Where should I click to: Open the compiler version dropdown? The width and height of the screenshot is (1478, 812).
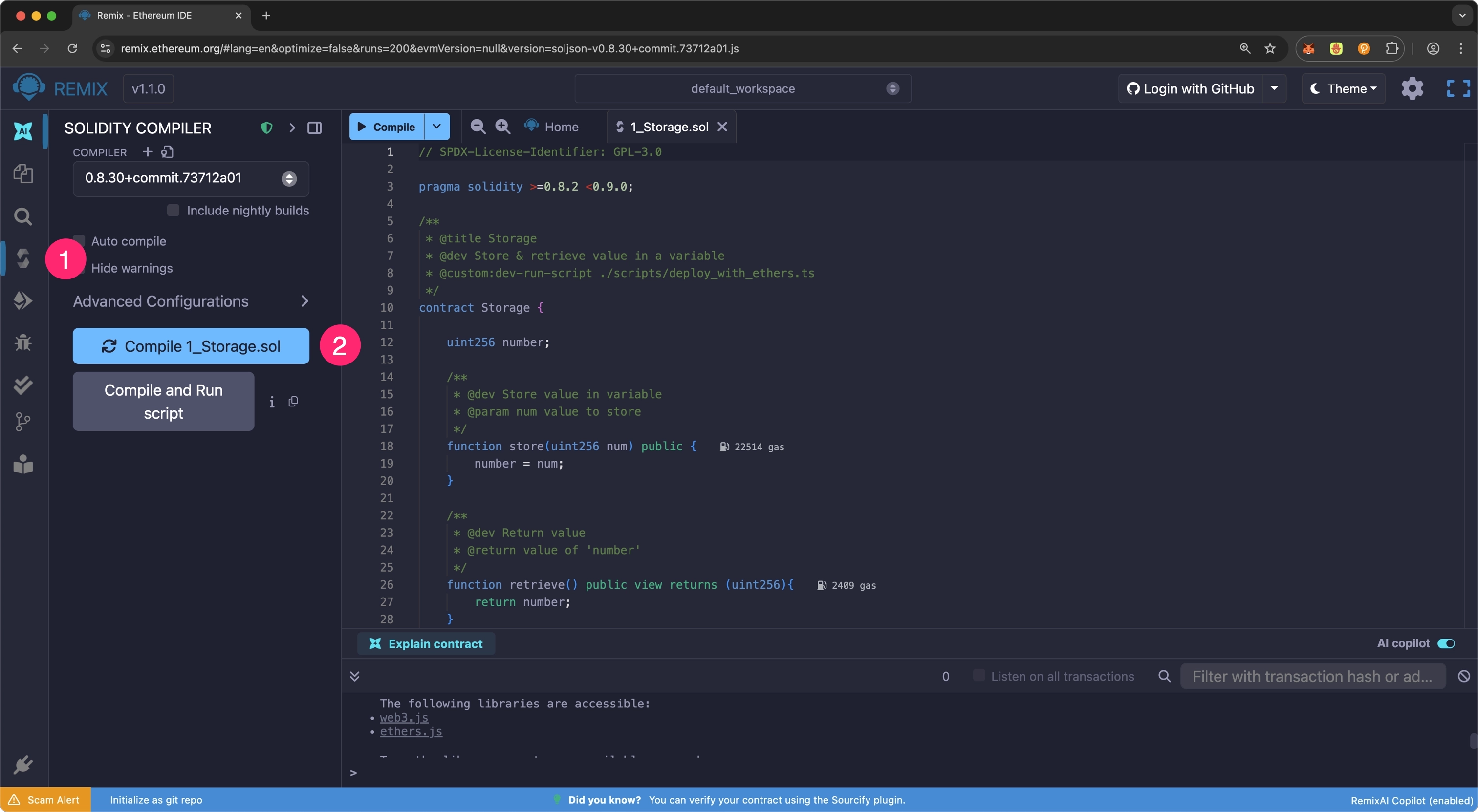[191, 178]
